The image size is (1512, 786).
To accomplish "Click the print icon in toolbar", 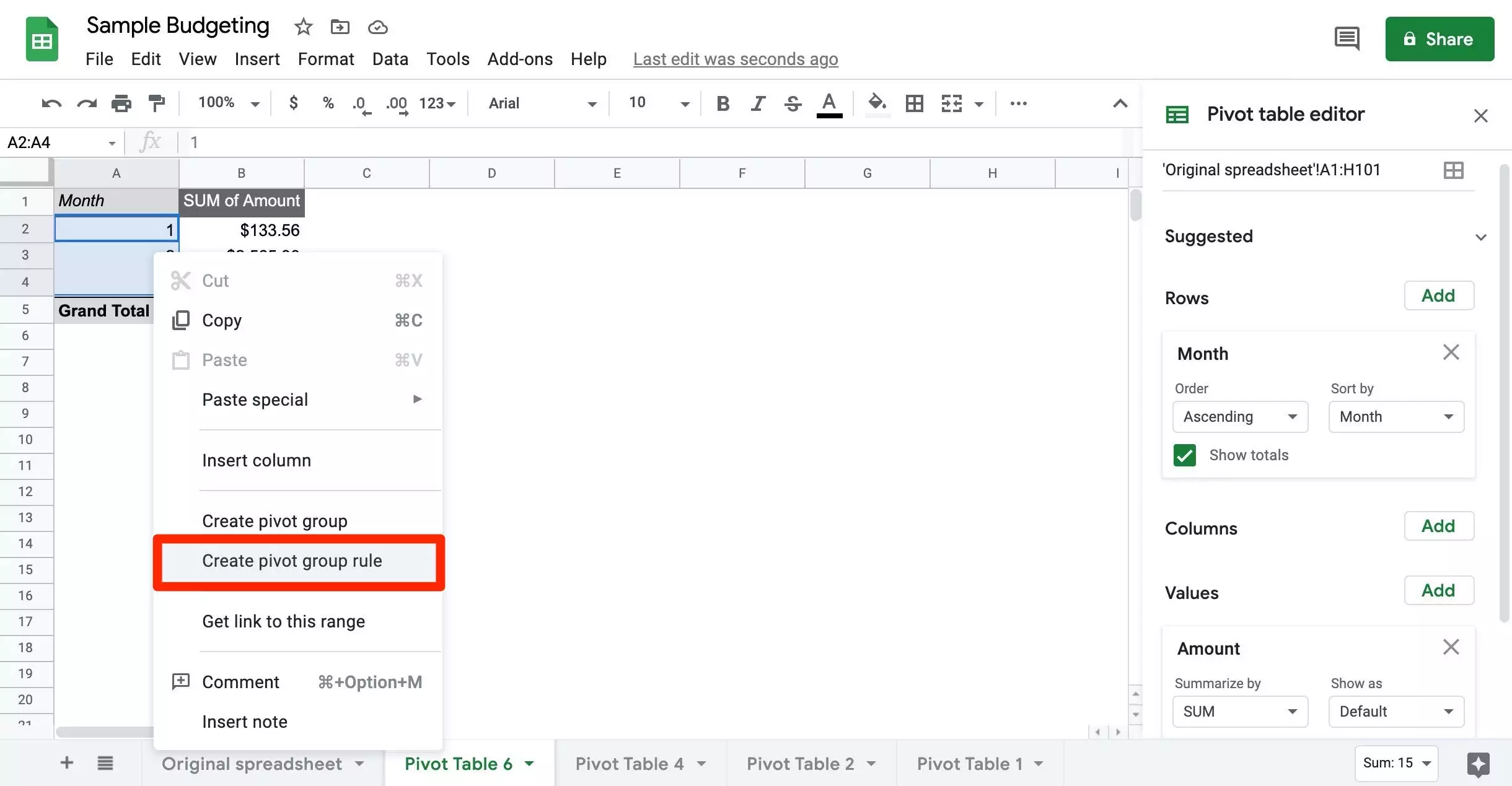I will [x=121, y=103].
